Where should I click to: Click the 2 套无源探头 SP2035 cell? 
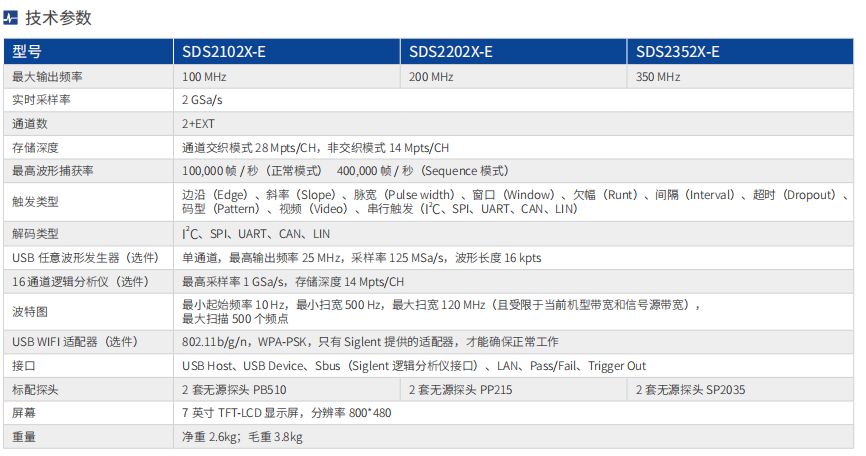click(x=690, y=389)
